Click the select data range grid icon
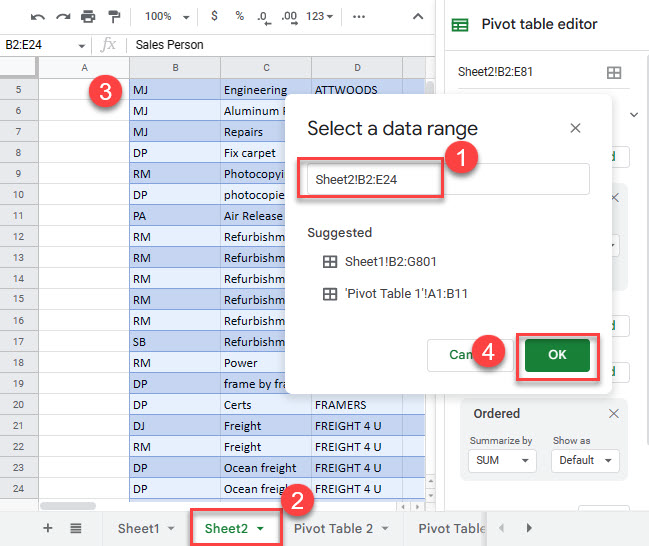 pos(614,72)
